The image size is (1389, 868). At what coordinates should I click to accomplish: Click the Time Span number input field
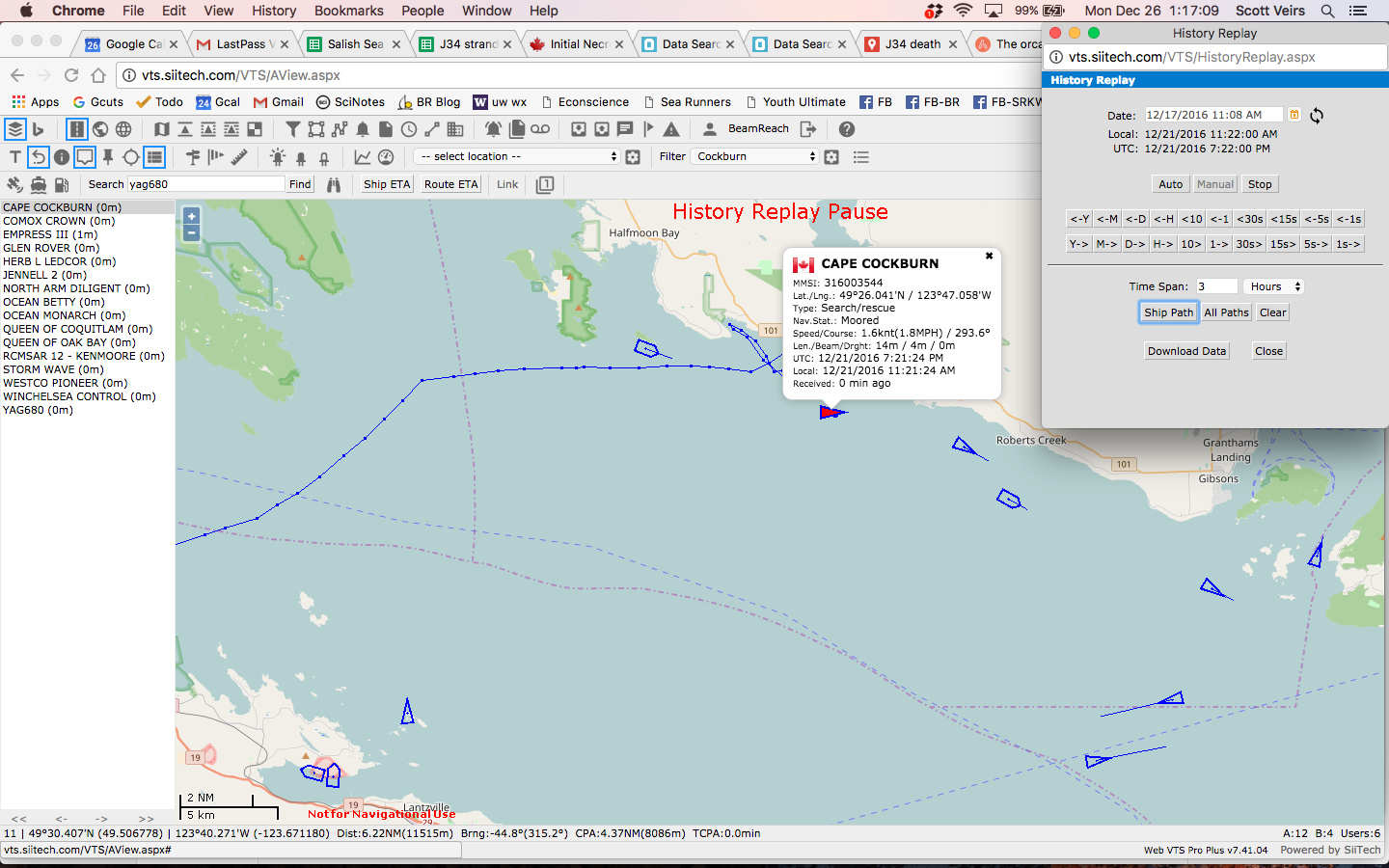(1216, 286)
